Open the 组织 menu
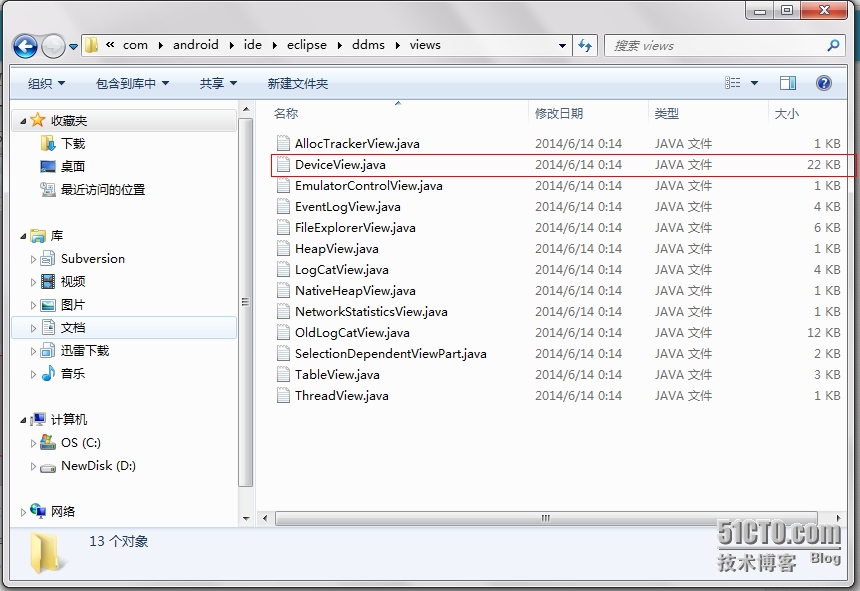Image resolution: width=860 pixels, height=591 pixels. pos(46,83)
